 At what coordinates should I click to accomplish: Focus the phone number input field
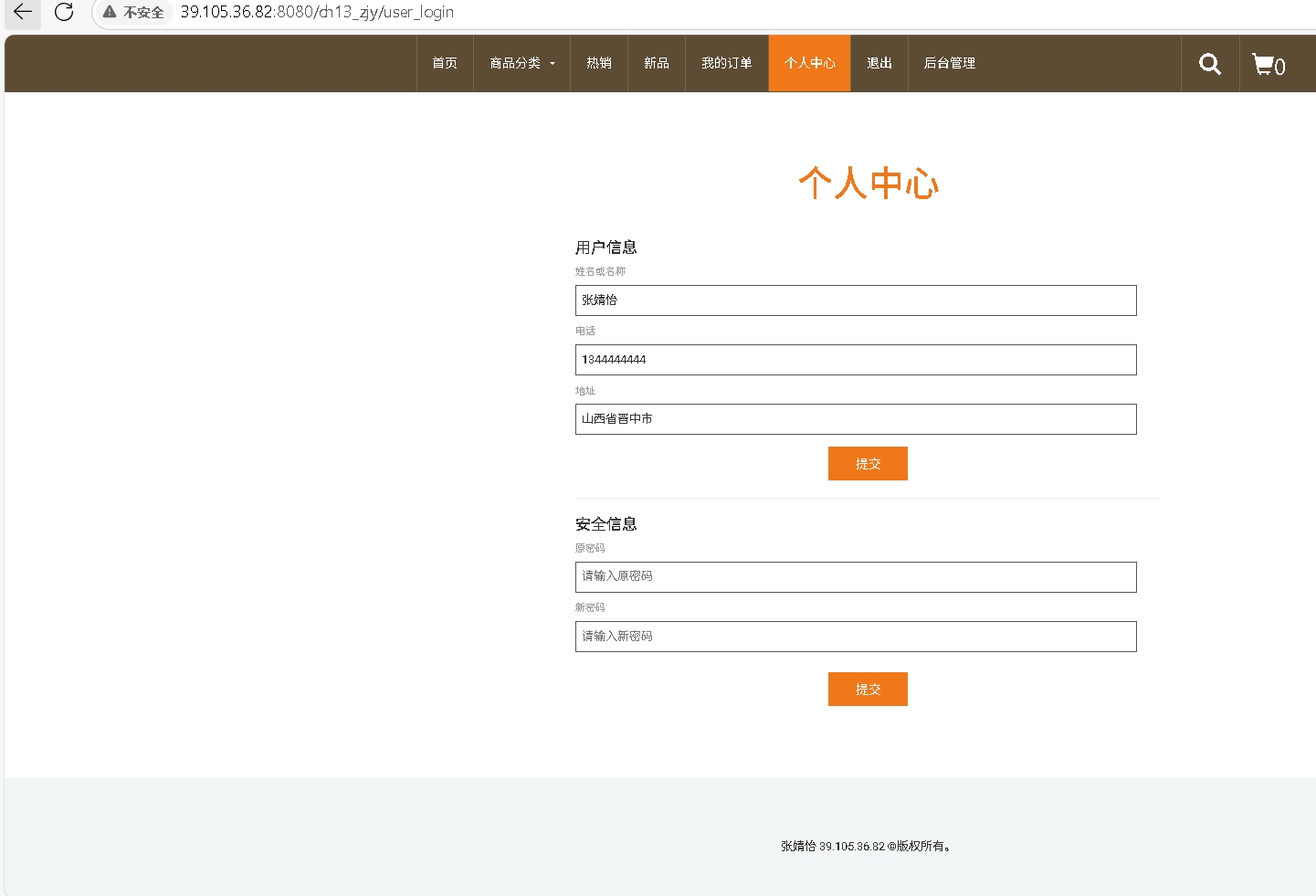coord(856,360)
